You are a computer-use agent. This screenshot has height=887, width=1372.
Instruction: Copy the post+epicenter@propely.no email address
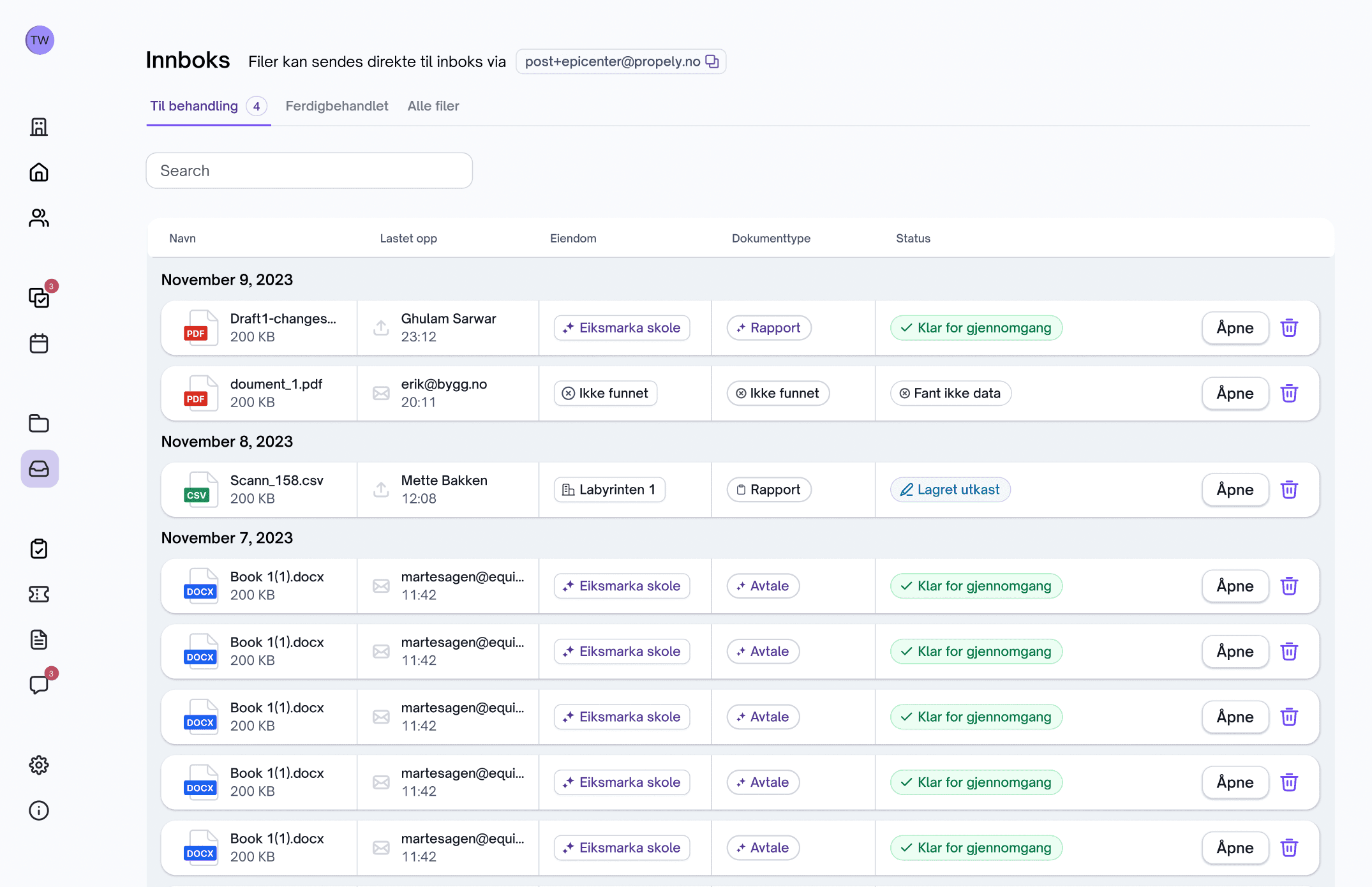click(x=713, y=61)
